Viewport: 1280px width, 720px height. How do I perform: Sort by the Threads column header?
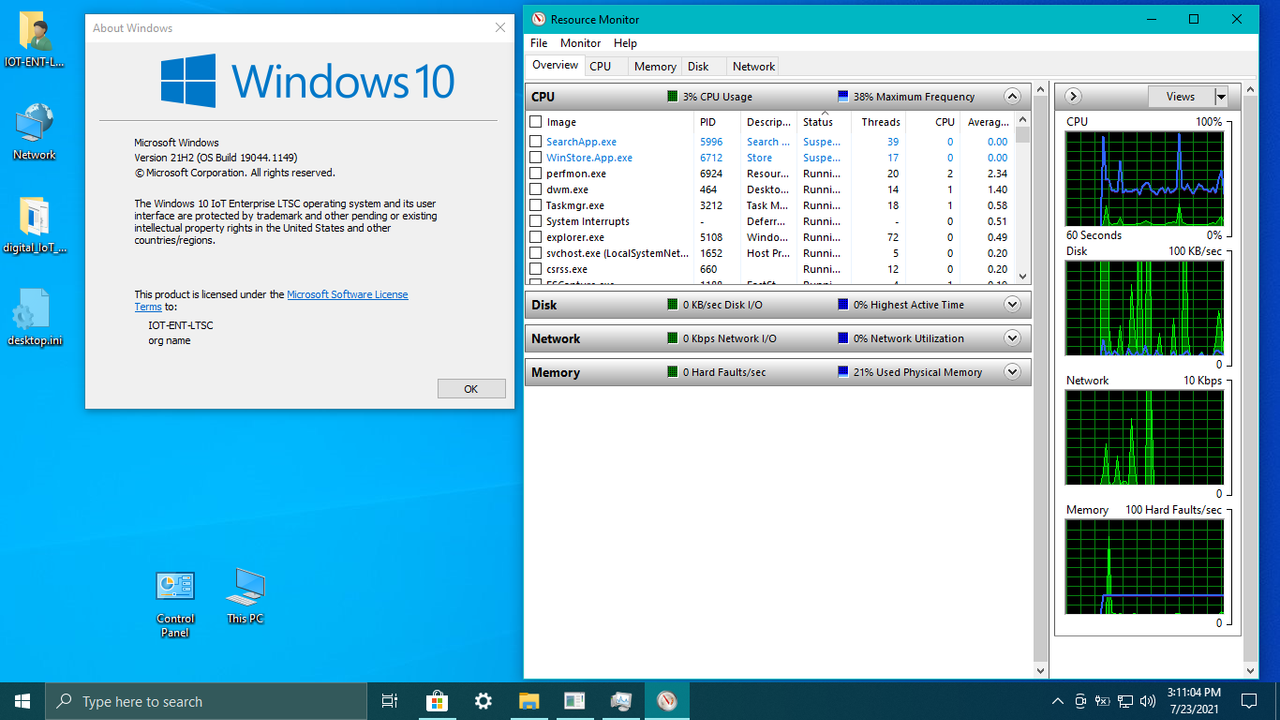click(x=880, y=122)
